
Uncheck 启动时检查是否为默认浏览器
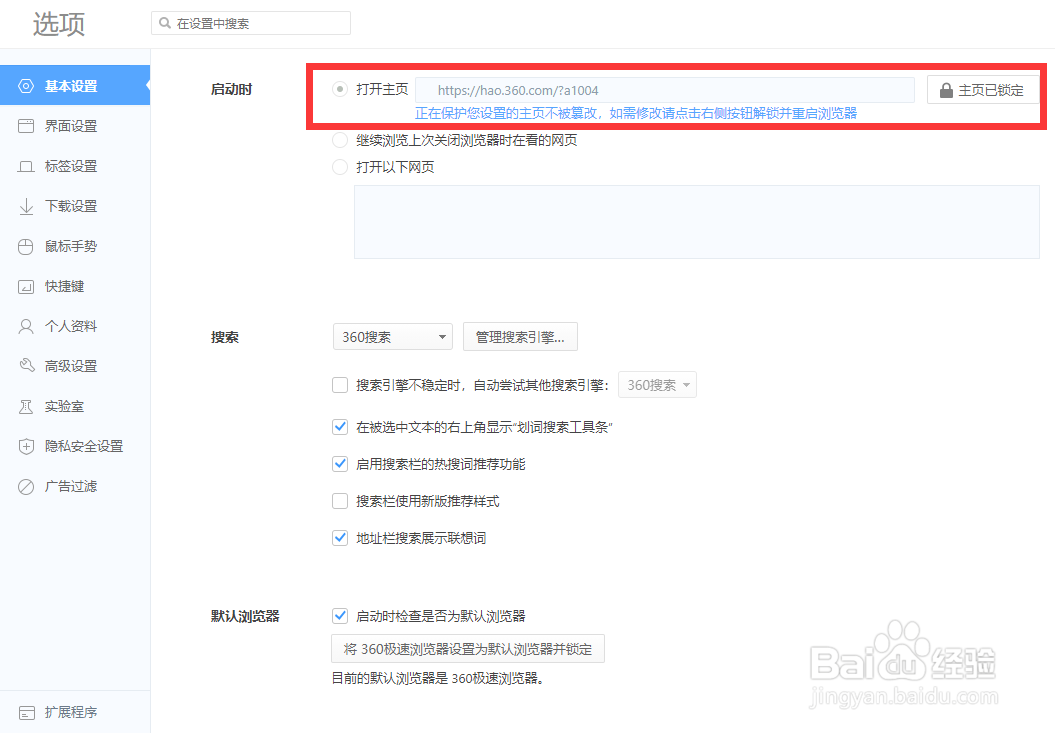click(x=340, y=616)
